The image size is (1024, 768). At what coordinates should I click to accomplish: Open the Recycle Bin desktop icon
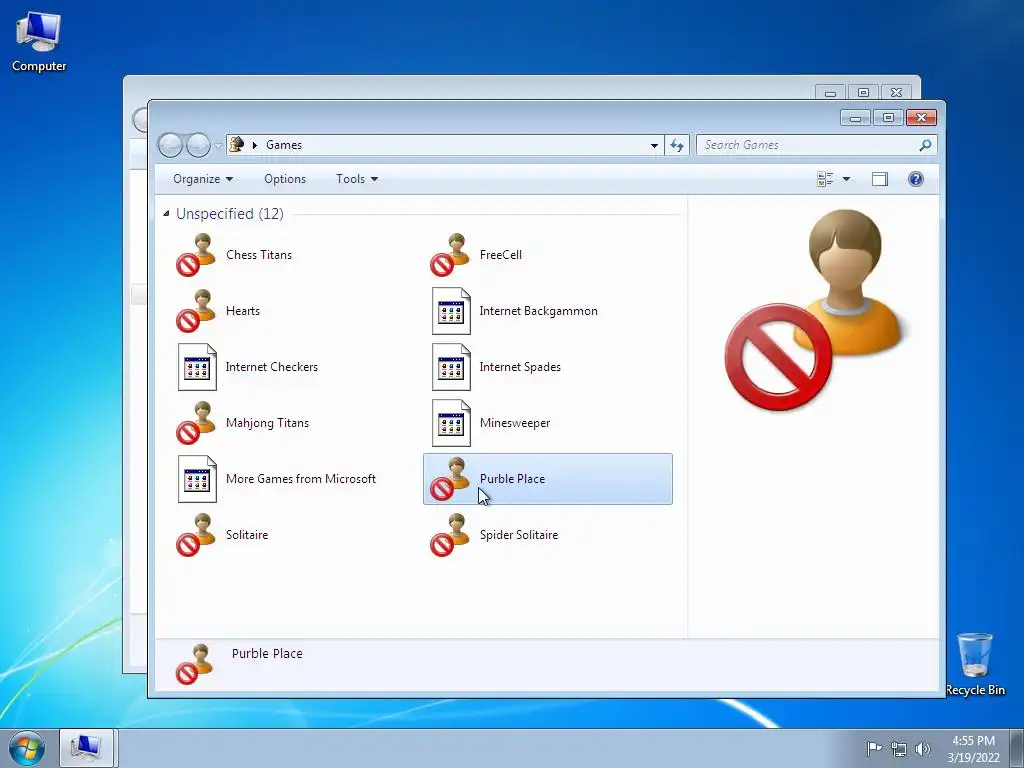[975, 664]
